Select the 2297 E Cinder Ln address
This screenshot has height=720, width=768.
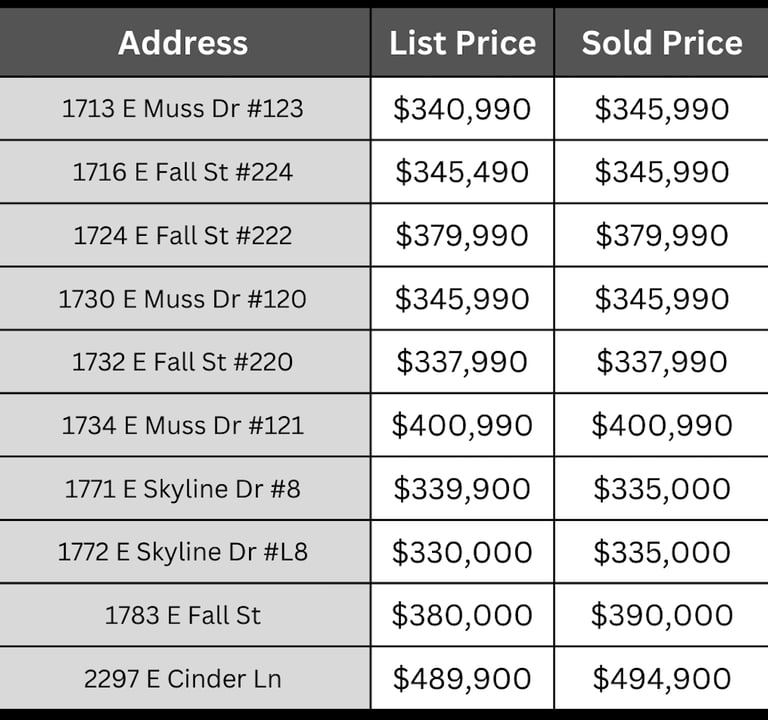pyautogui.click(x=183, y=678)
